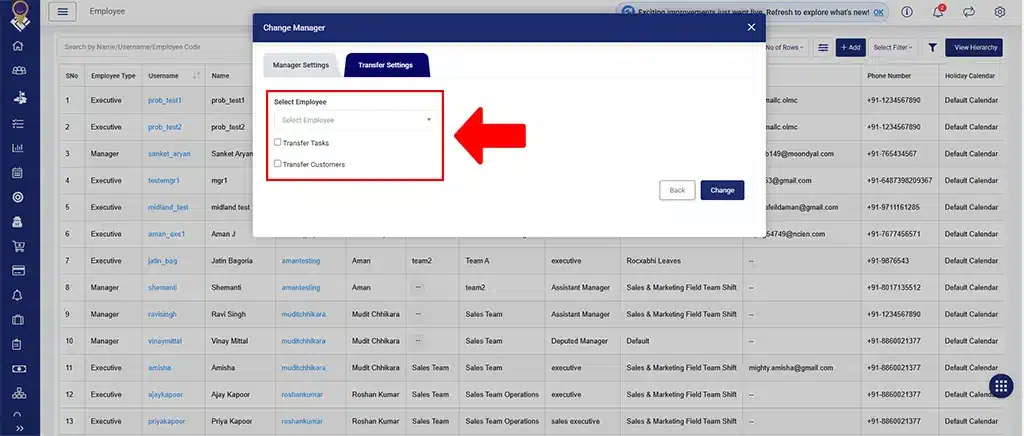The width and height of the screenshot is (1024, 436).
Task: Open priyakapoor username link
Action: [167, 422]
